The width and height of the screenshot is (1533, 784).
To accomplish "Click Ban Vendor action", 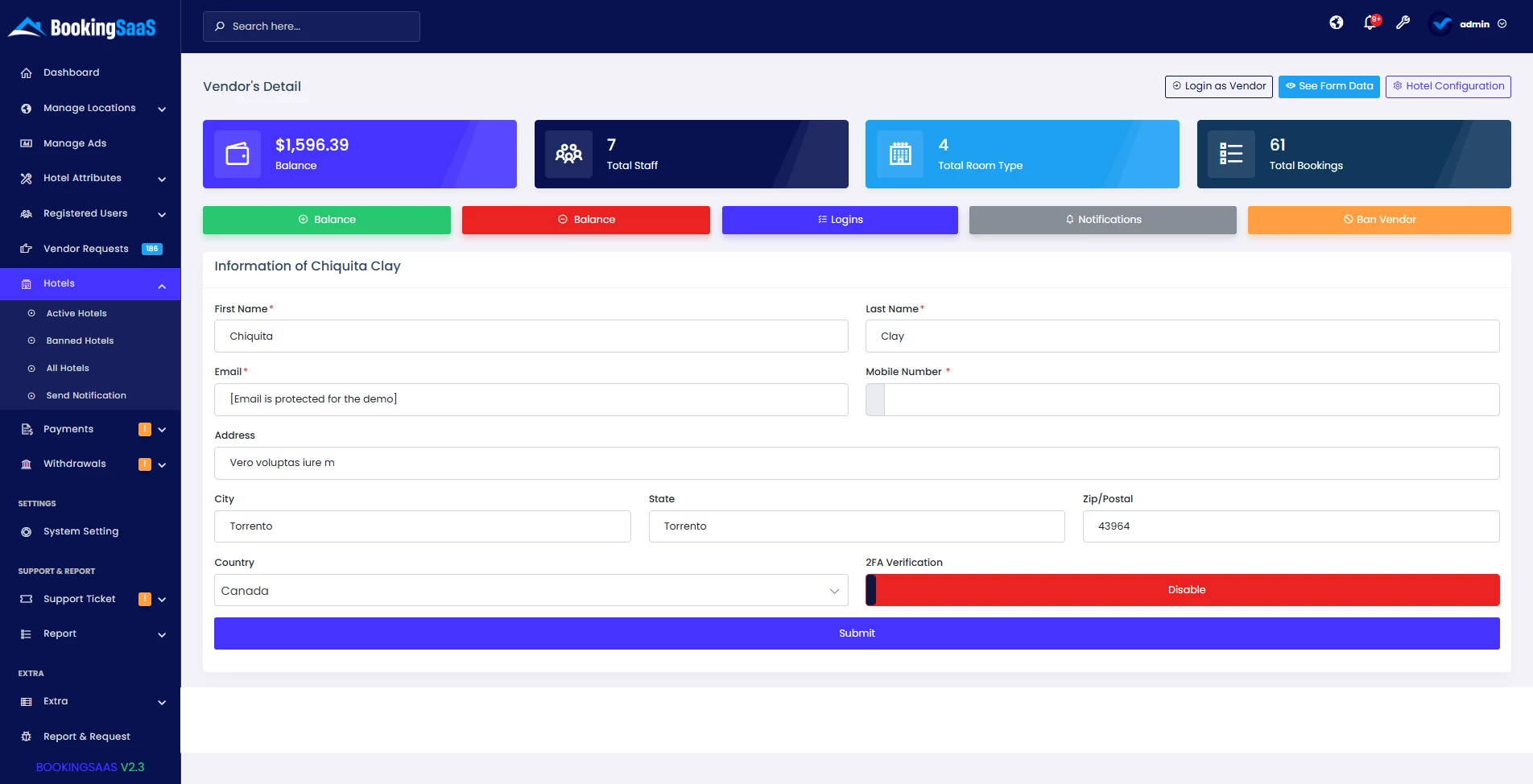I will tap(1379, 219).
